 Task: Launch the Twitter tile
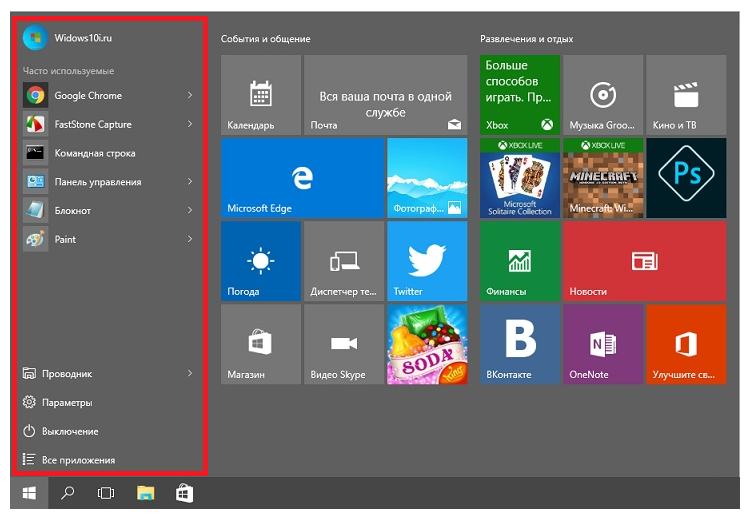point(426,261)
